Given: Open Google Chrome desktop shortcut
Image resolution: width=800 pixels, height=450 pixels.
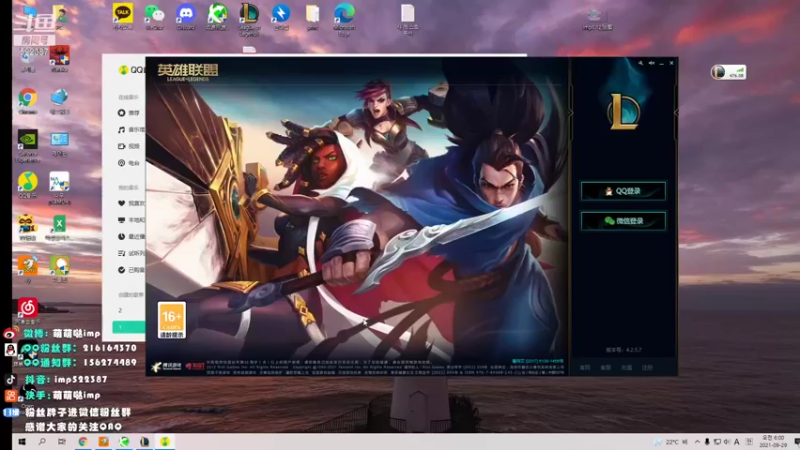Looking at the screenshot, I should pyautogui.click(x=28, y=101).
